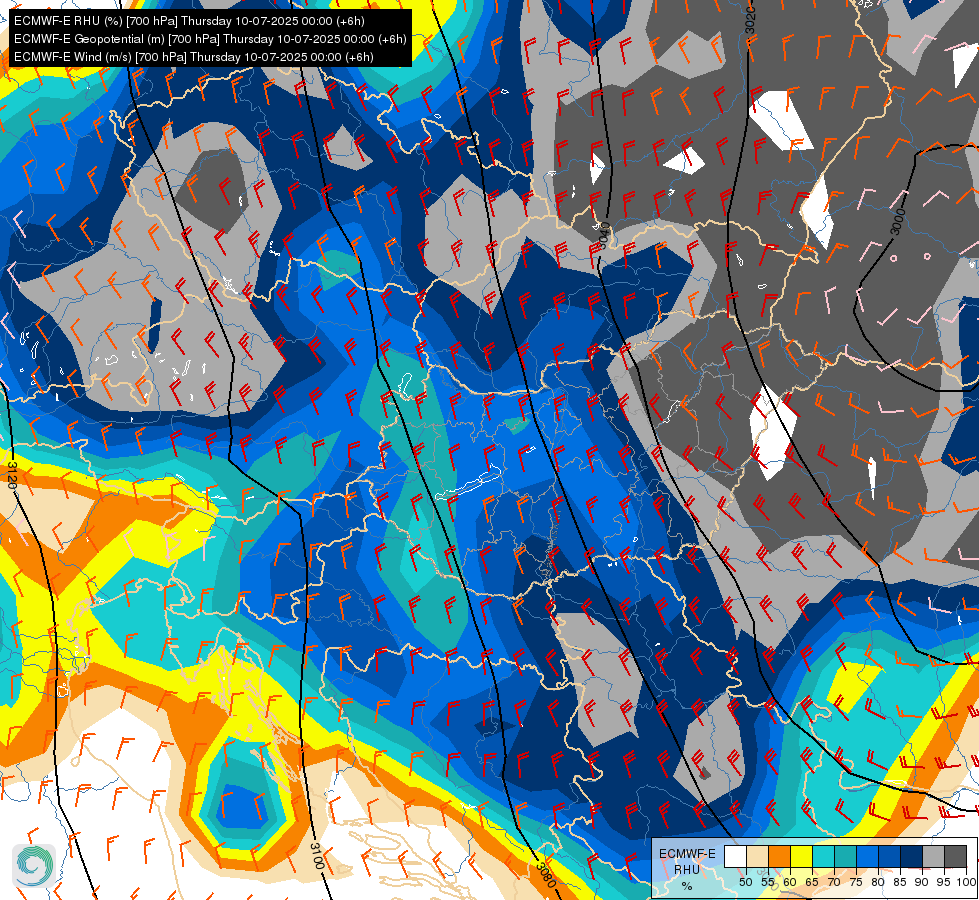Click the 3020 geopotential contour label
979x900 pixels.
[750, 20]
